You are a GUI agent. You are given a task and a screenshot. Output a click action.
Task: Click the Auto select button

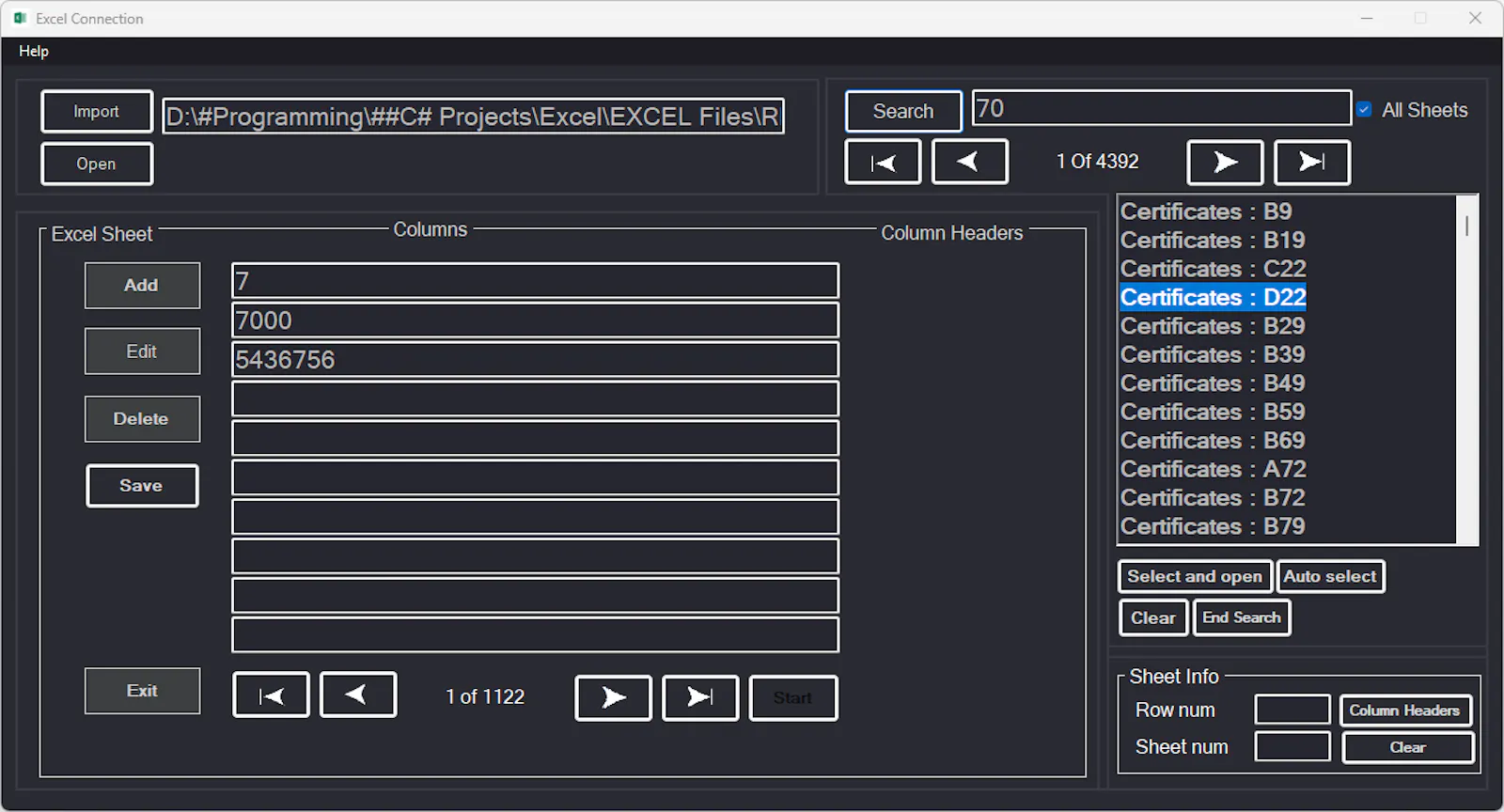tap(1330, 576)
